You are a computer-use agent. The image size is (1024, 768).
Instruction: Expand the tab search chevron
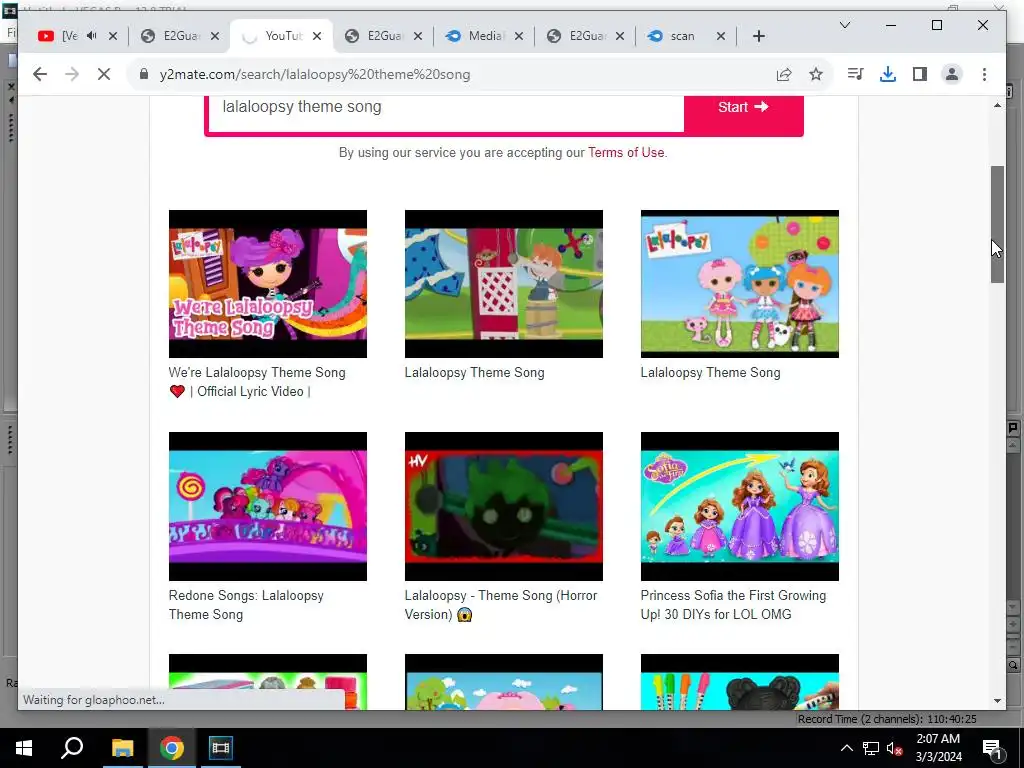[x=844, y=25]
